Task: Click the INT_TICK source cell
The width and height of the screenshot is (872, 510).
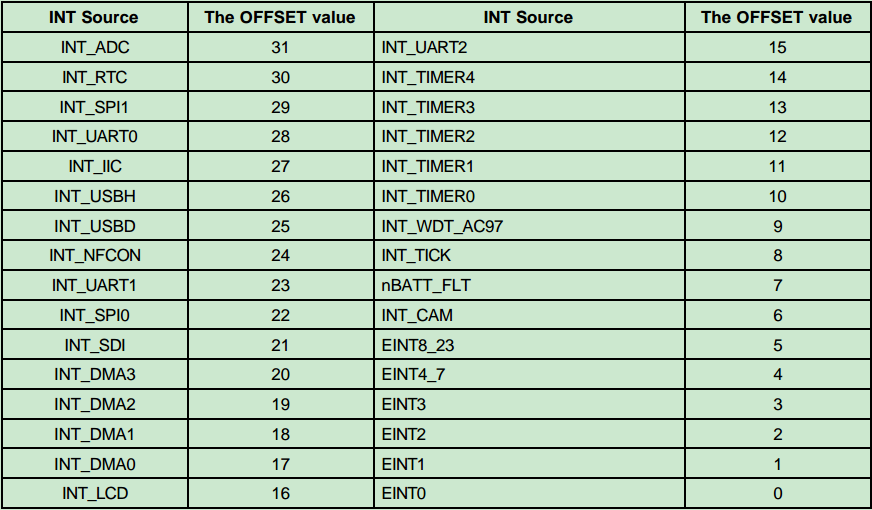Action: coord(416,255)
